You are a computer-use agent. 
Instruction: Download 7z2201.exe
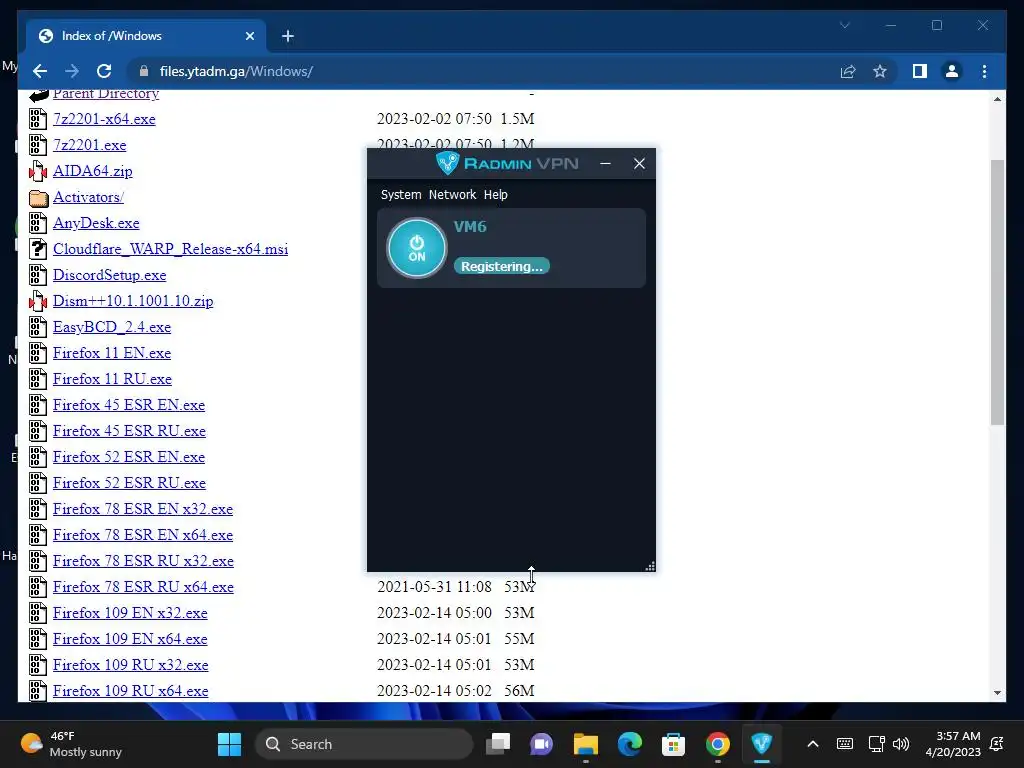click(x=89, y=145)
